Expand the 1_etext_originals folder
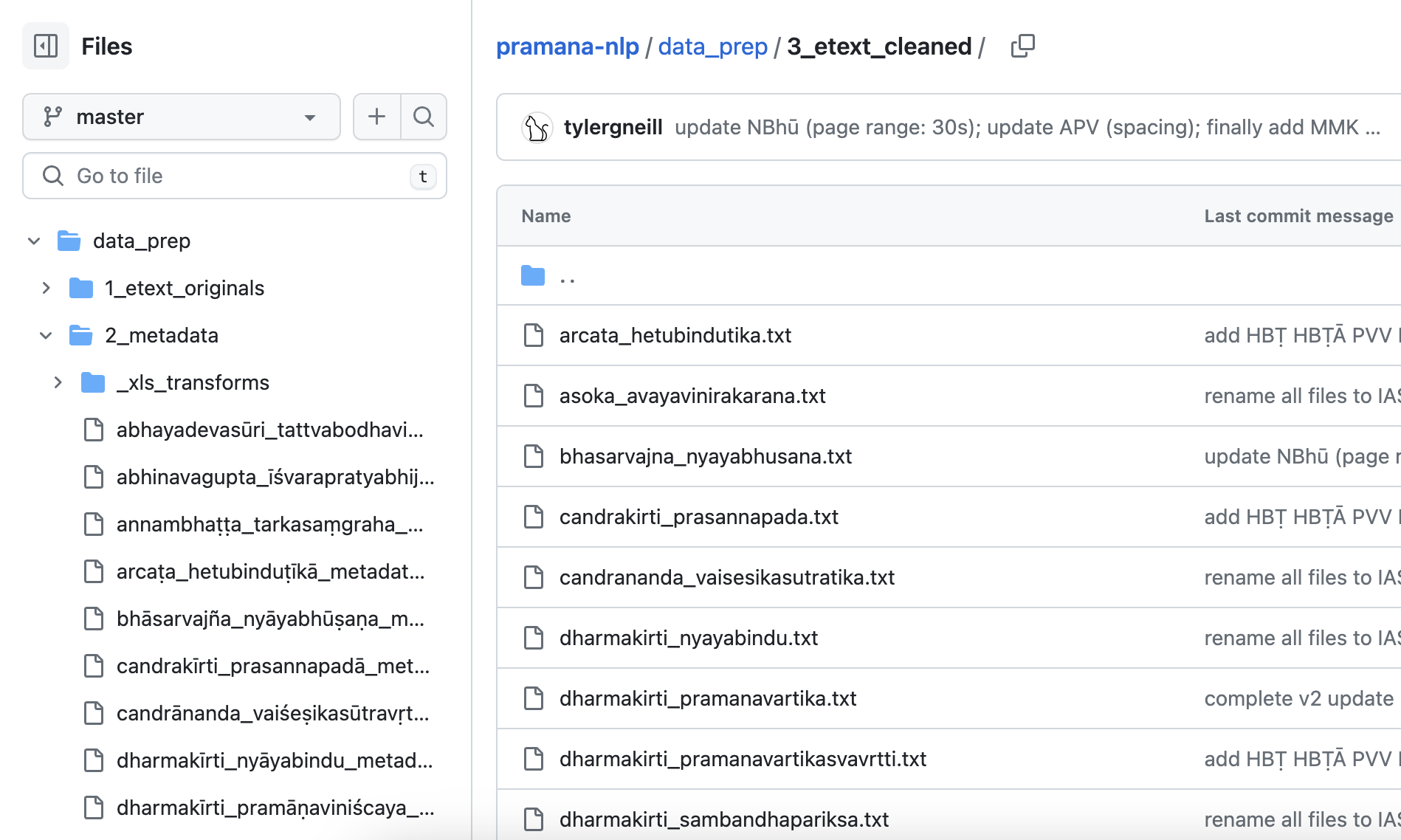This screenshot has height=840, width=1401. [x=46, y=288]
